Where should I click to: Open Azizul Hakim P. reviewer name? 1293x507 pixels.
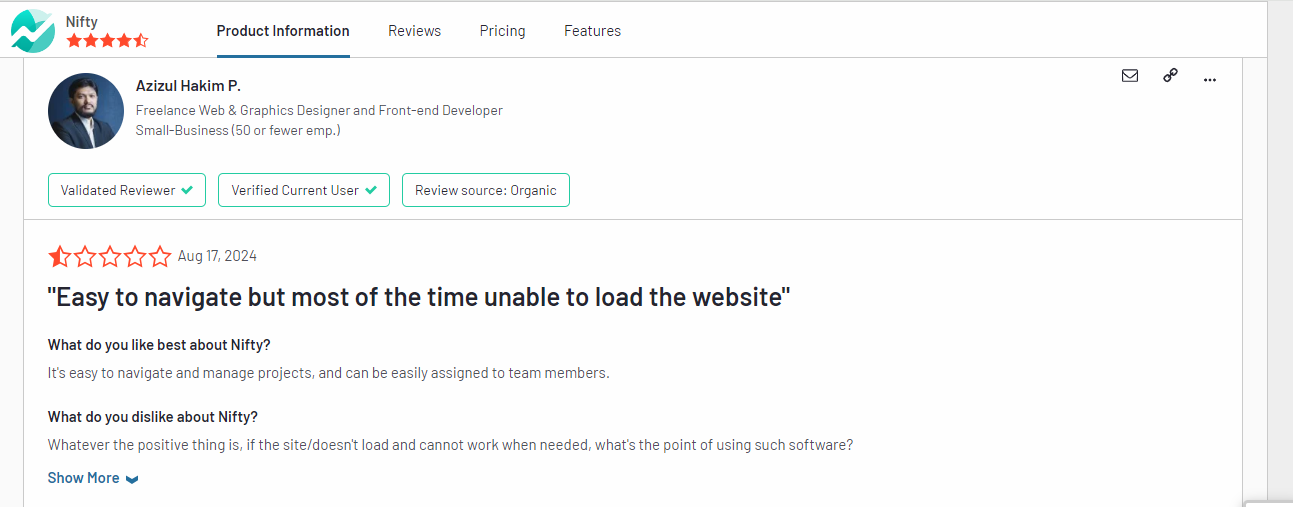(188, 86)
